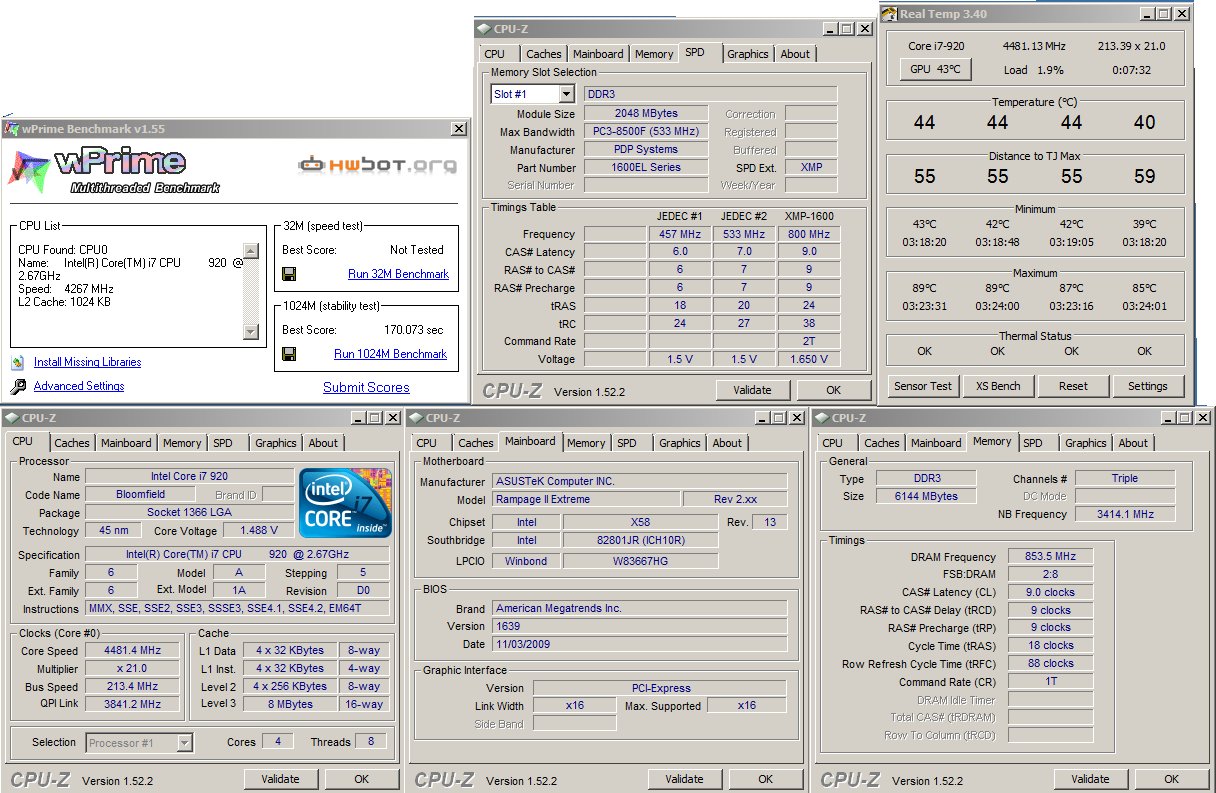Click the hwbot.org logo
Screen dimensions: 1216x793
click(378, 165)
